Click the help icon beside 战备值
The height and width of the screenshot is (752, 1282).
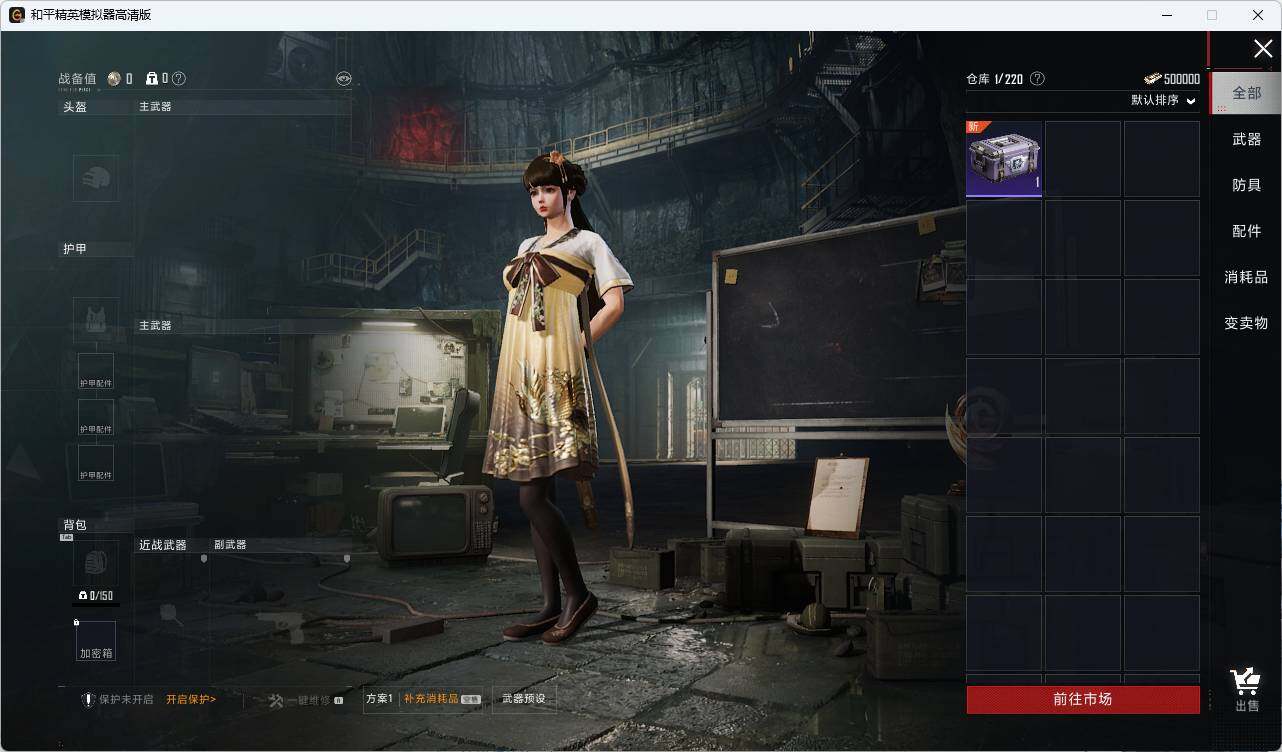(179, 78)
